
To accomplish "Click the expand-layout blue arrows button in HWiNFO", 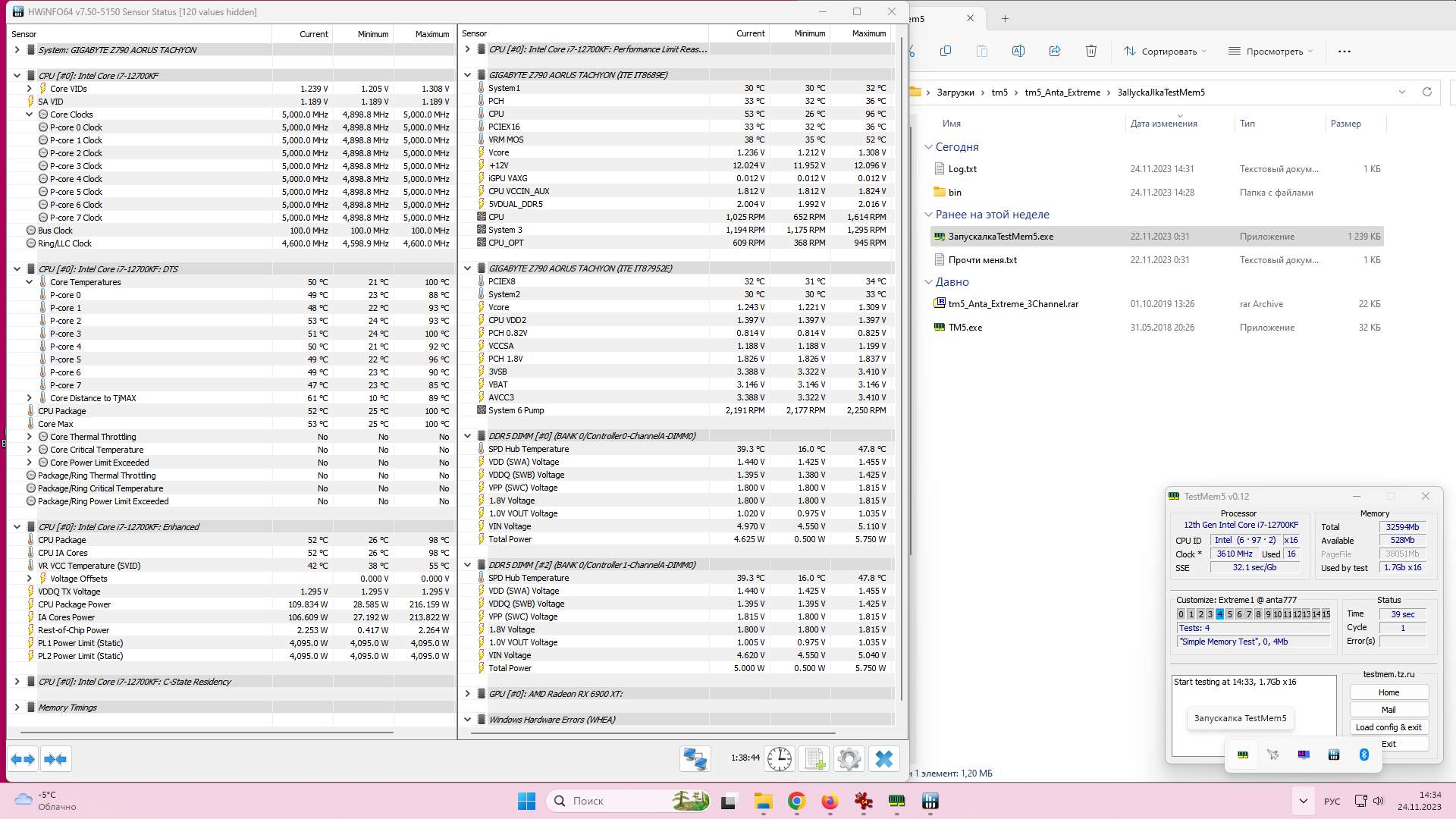I will click(x=23, y=759).
